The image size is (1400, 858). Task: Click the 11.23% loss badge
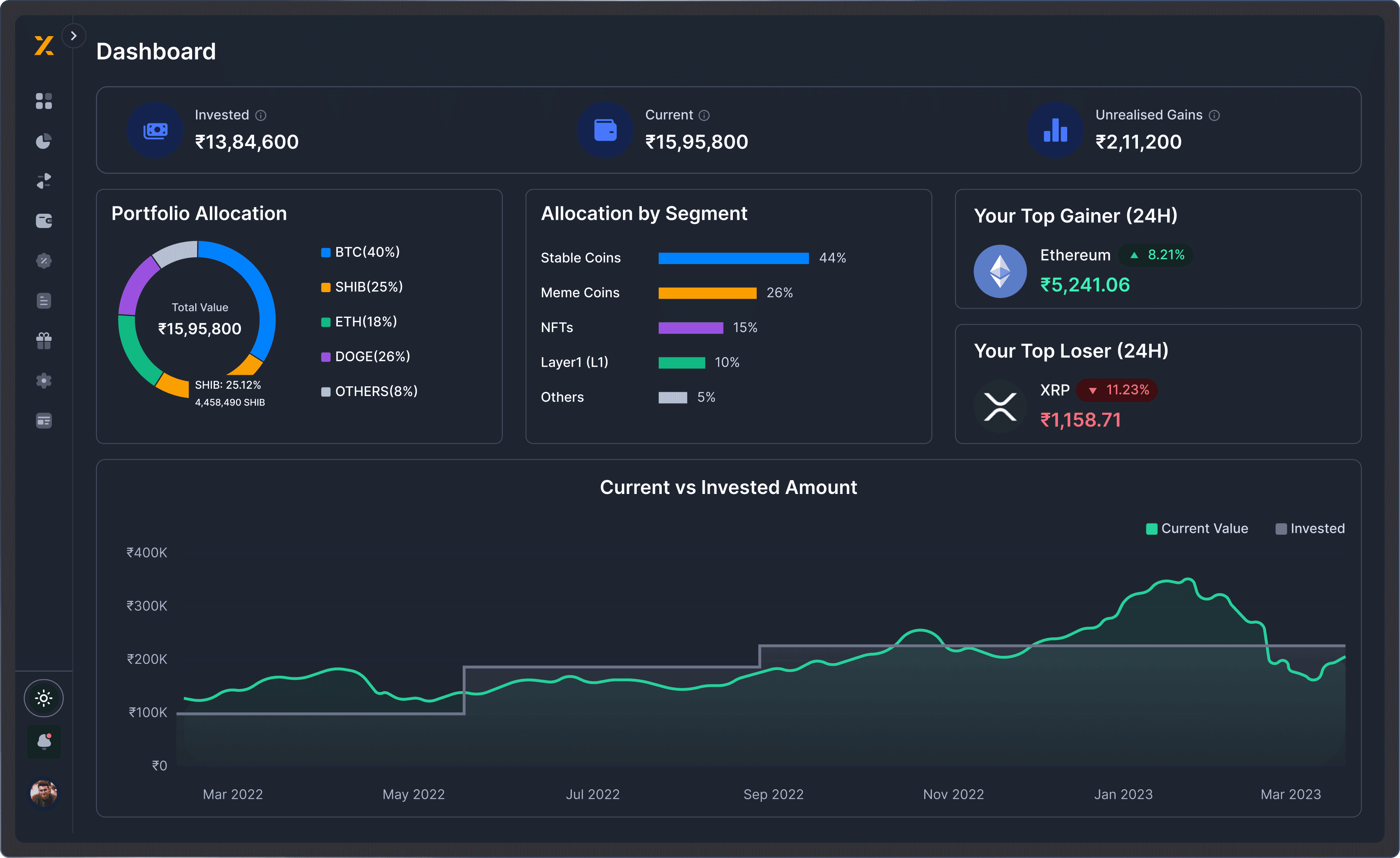coord(1118,390)
